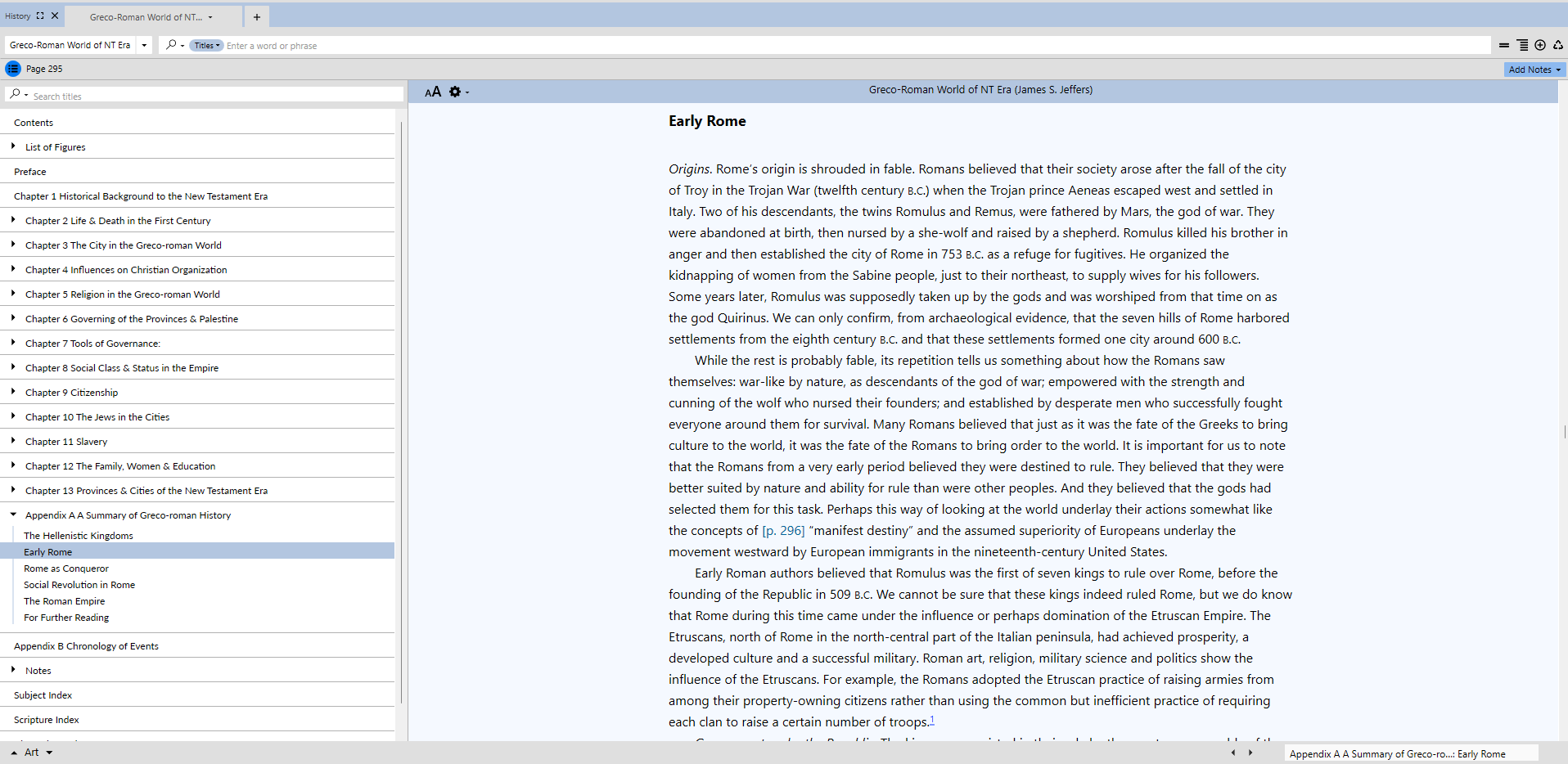The height and width of the screenshot is (764, 1568).
Task: Open footnote 1 after 'number of troops'
Action: coord(932,720)
